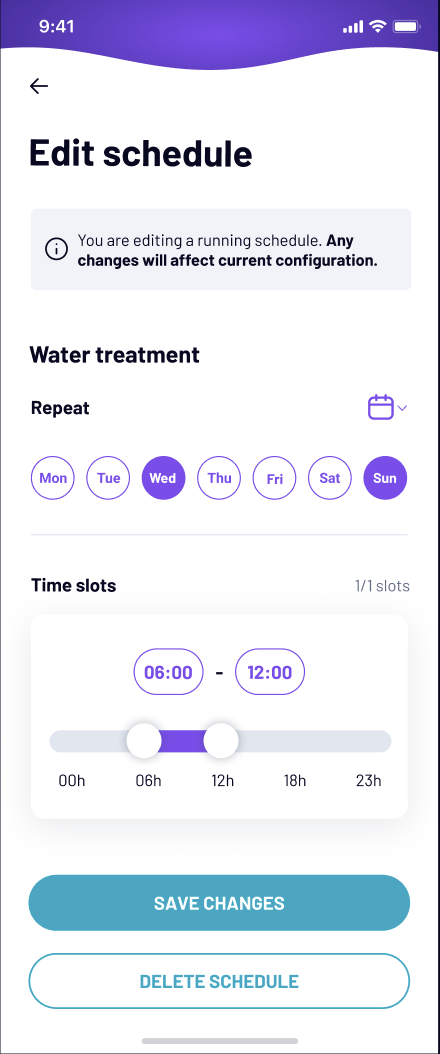Open the 12:00 end time picker
440x1054 pixels.
tap(270, 672)
